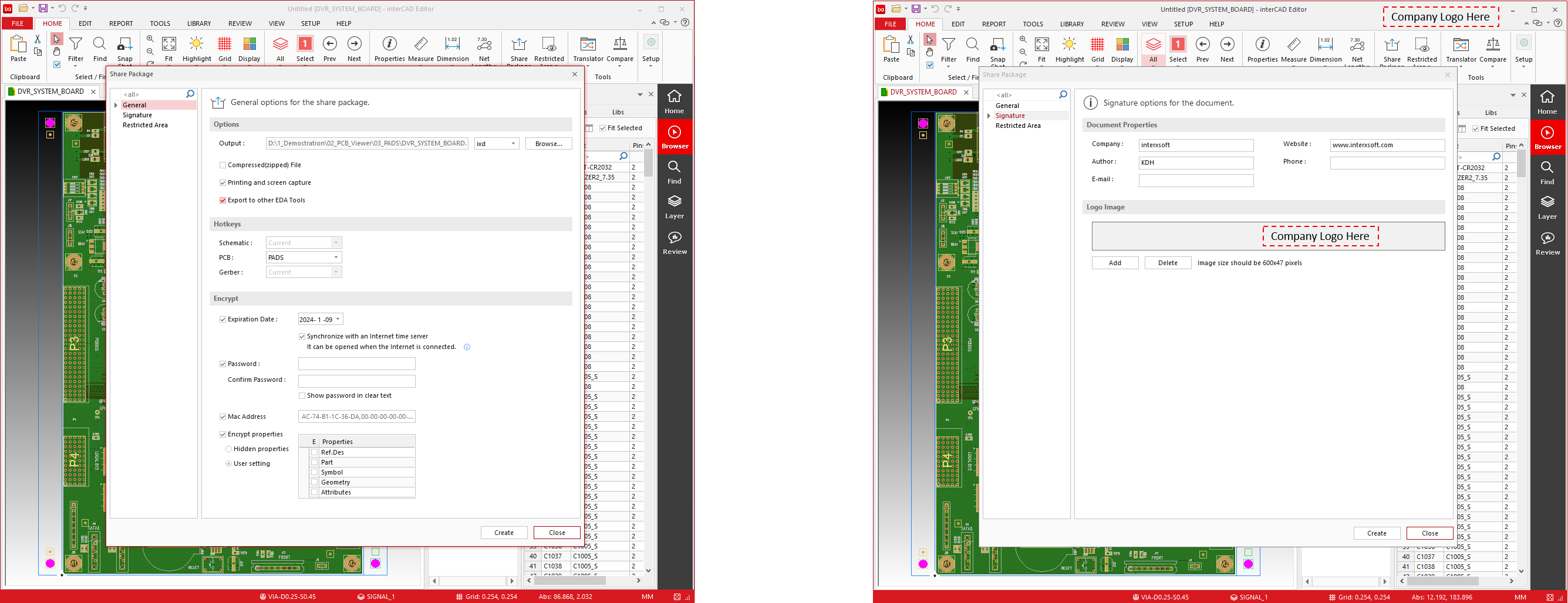1568x603 pixels.
Task: Click info icon beside Internet connection note
Action: click(x=467, y=347)
